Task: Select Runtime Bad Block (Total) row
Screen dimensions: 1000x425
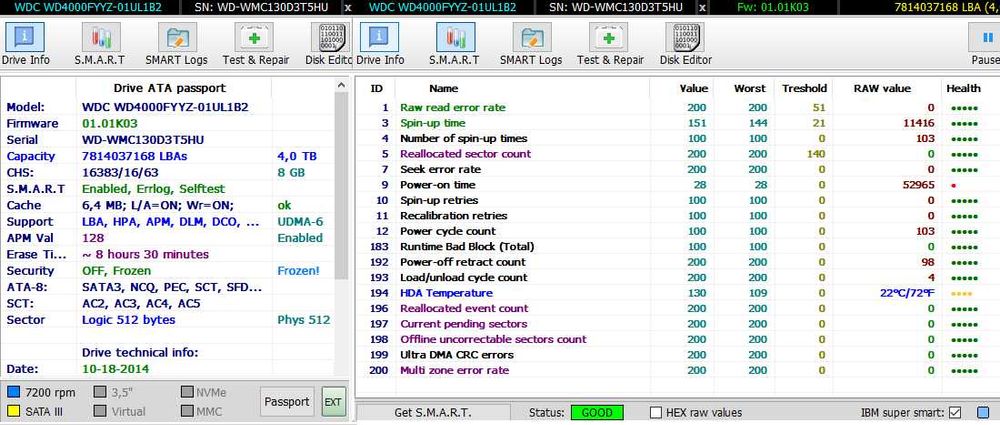Action: (677, 246)
